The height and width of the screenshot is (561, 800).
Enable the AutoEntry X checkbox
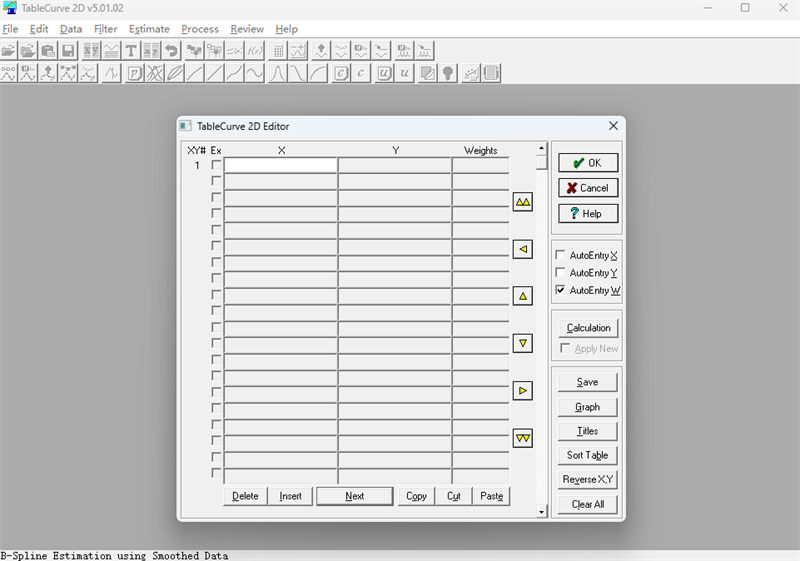pos(560,254)
